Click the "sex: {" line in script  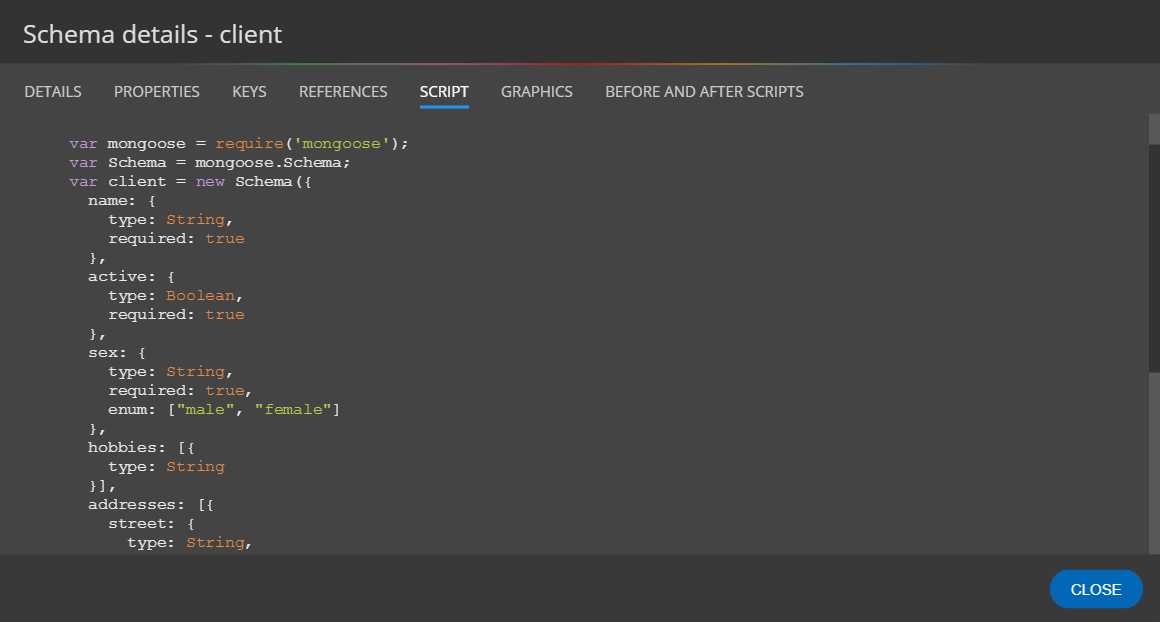(x=117, y=353)
